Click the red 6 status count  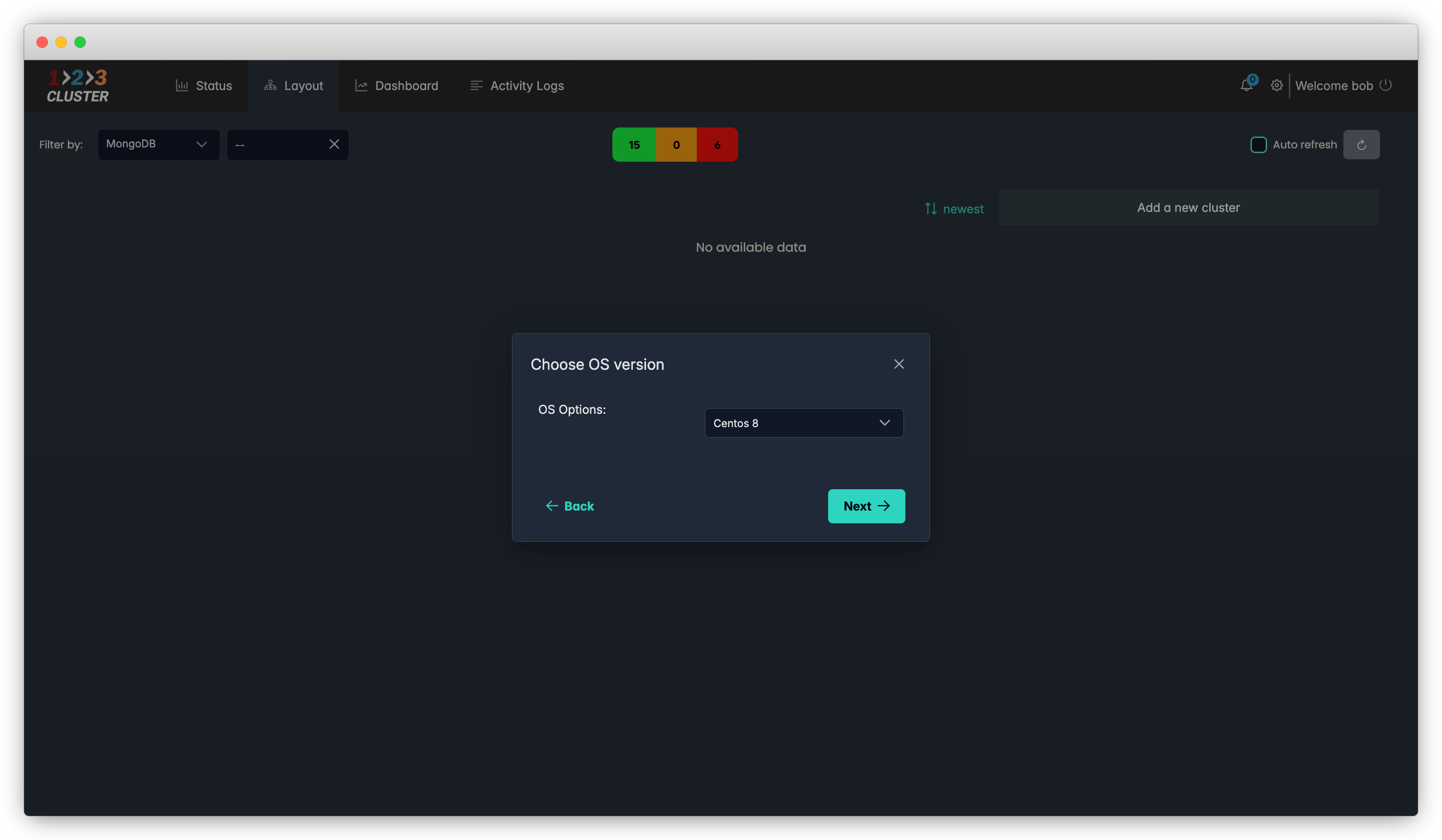click(716, 145)
